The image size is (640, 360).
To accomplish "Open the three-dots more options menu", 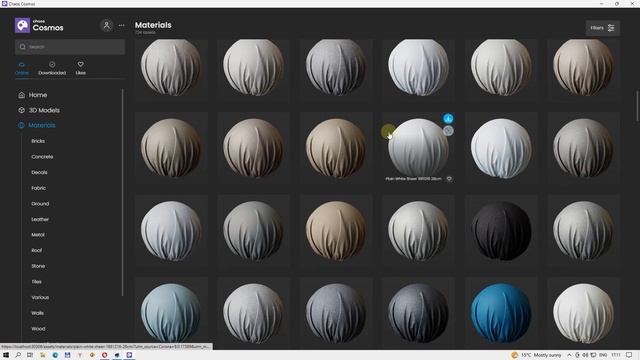I will (122, 25).
